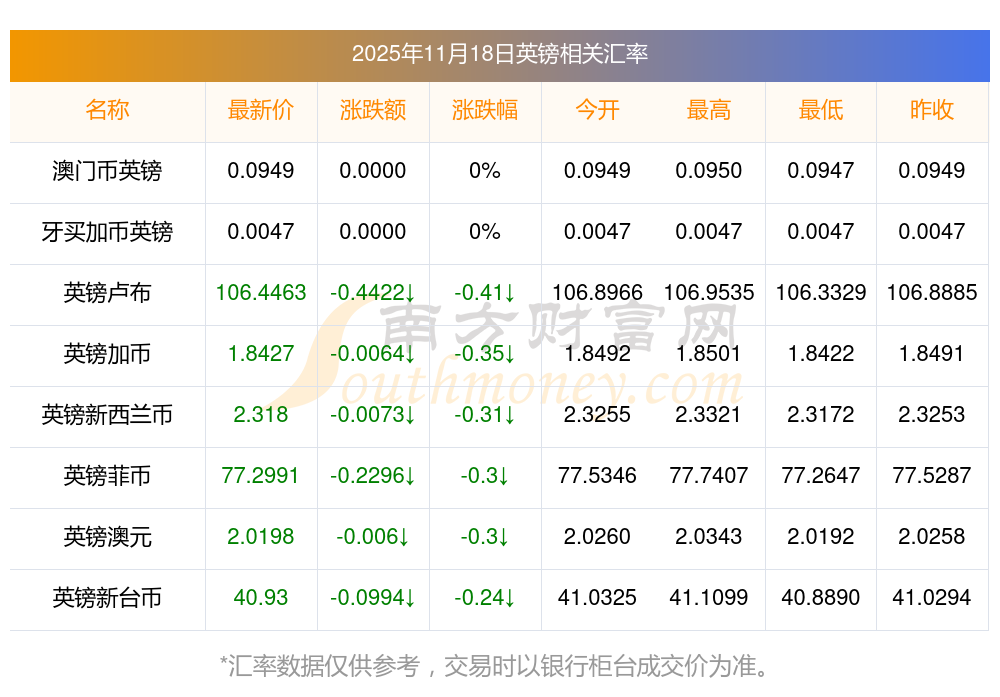
Task: Click the 最高 column header
Action: click(x=709, y=110)
